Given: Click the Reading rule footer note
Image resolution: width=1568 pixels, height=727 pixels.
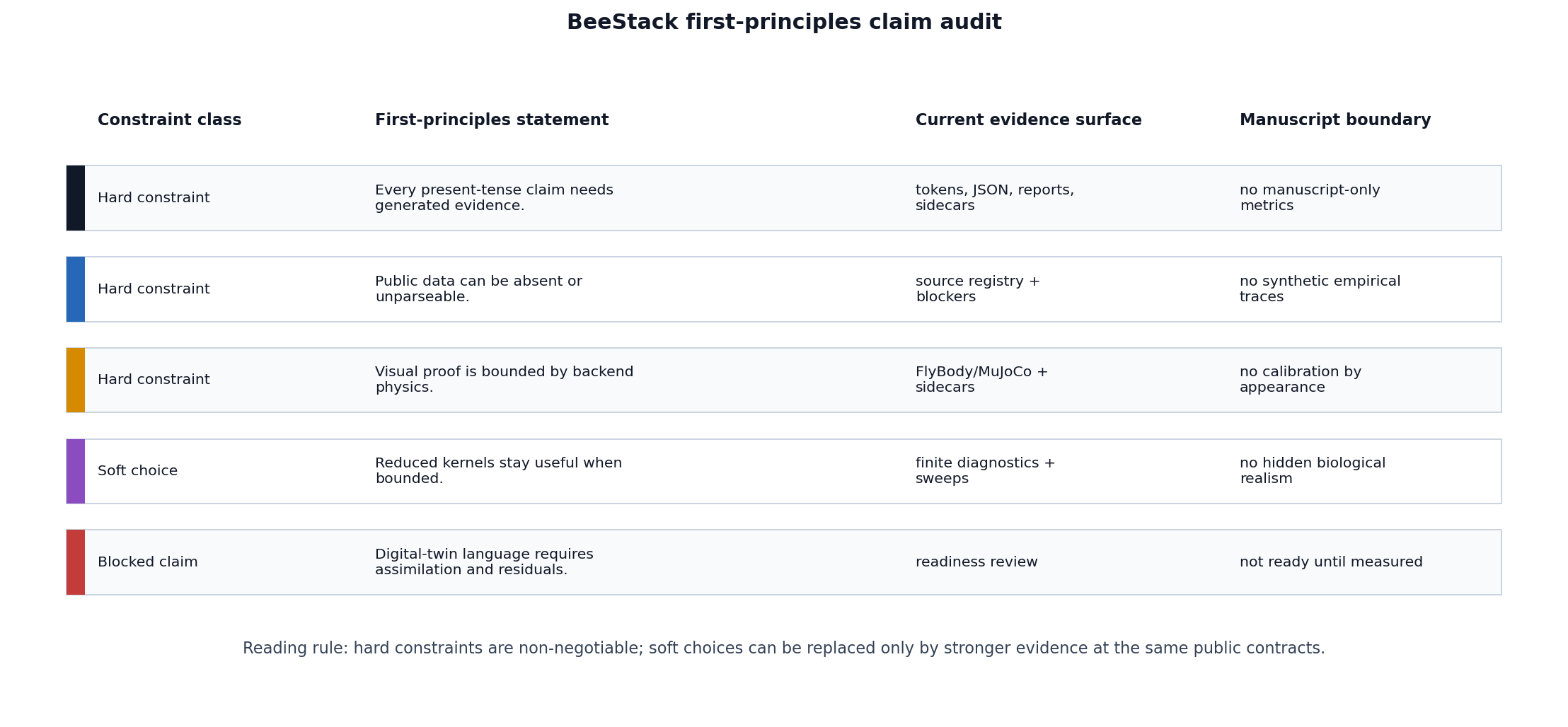Looking at the screenshot, I should point(784,649).
